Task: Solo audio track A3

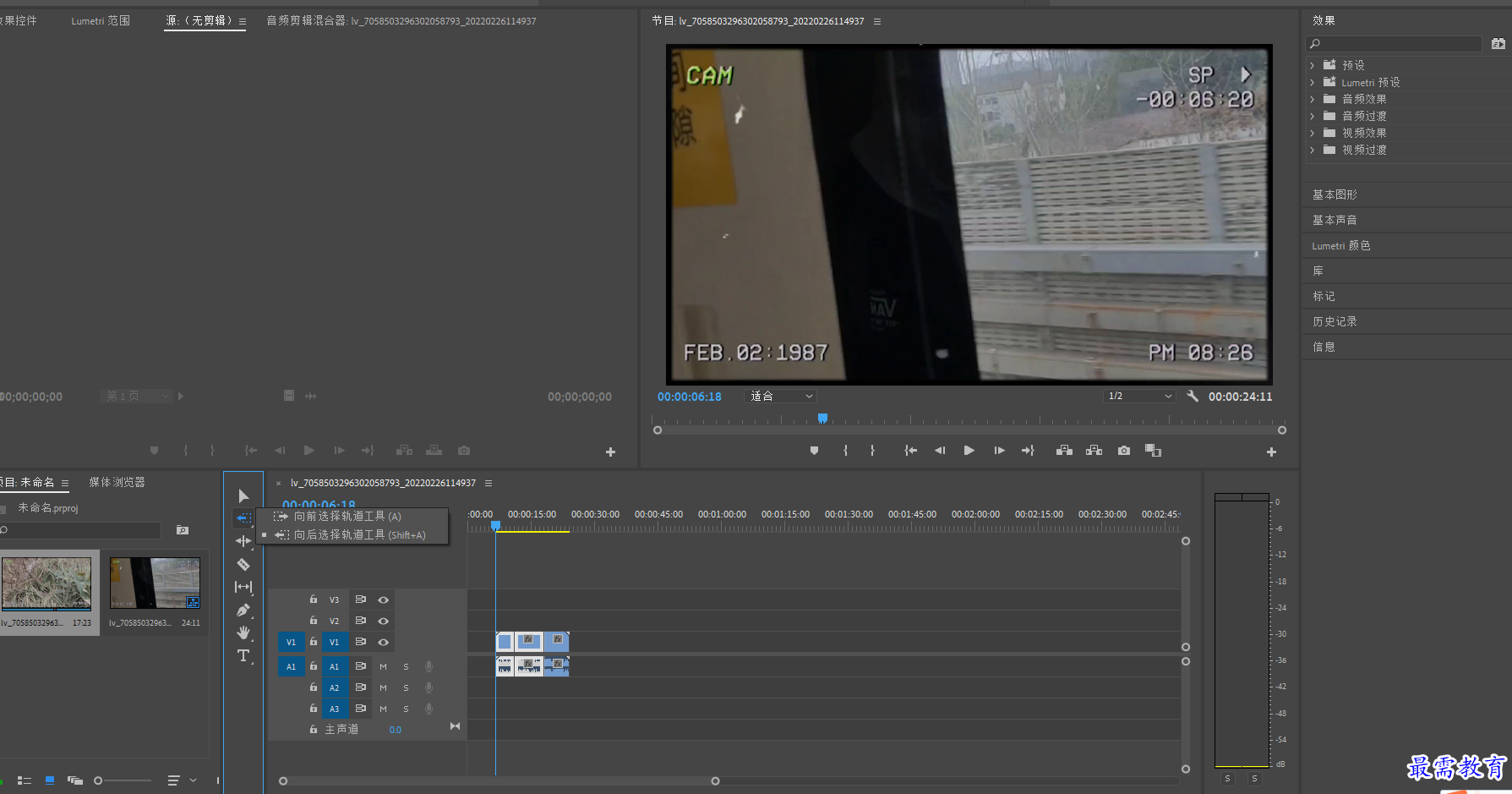Action: coord(406,709)
